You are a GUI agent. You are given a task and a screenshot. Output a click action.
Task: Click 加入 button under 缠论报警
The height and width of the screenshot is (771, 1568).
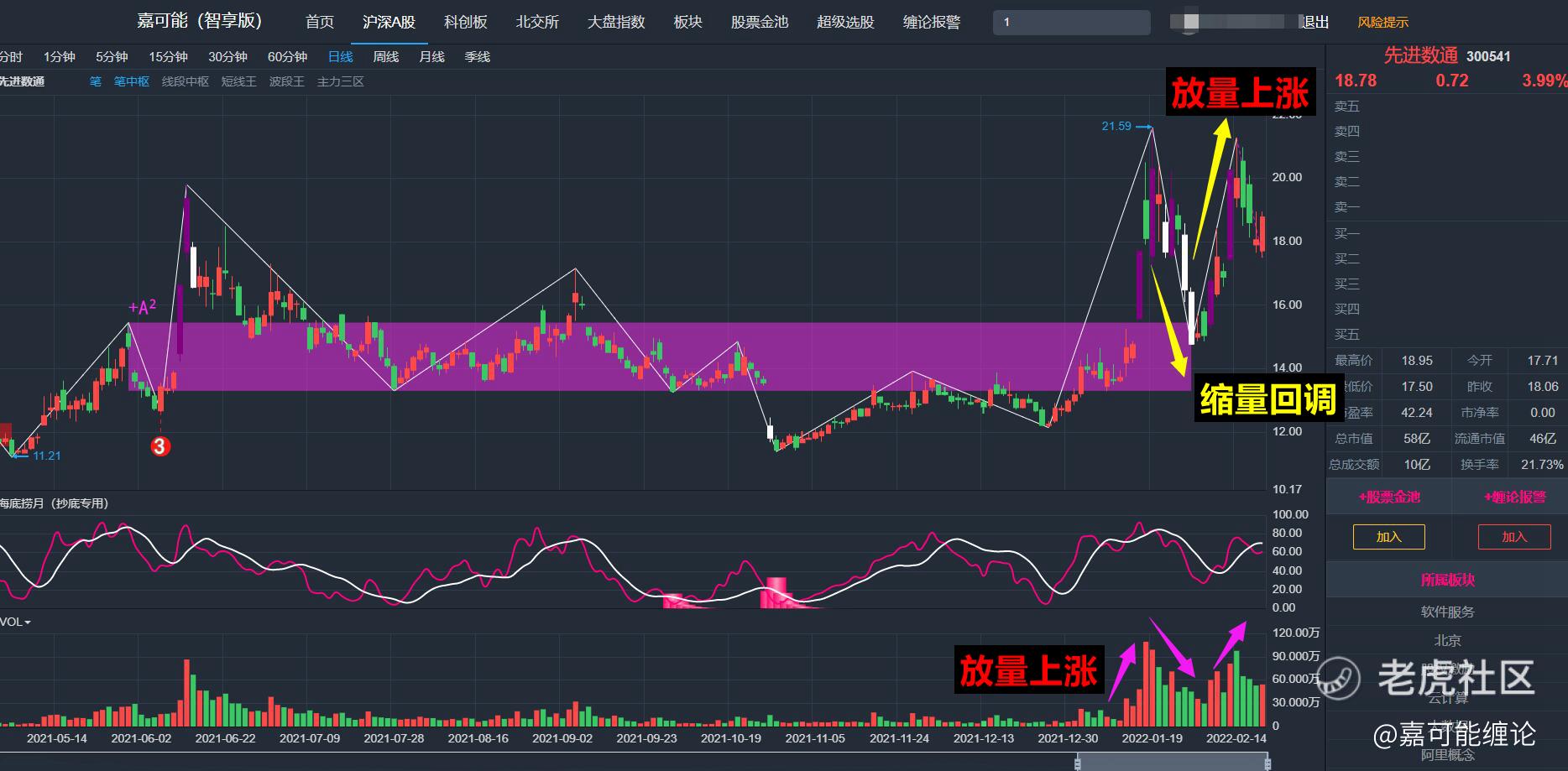1513,537
